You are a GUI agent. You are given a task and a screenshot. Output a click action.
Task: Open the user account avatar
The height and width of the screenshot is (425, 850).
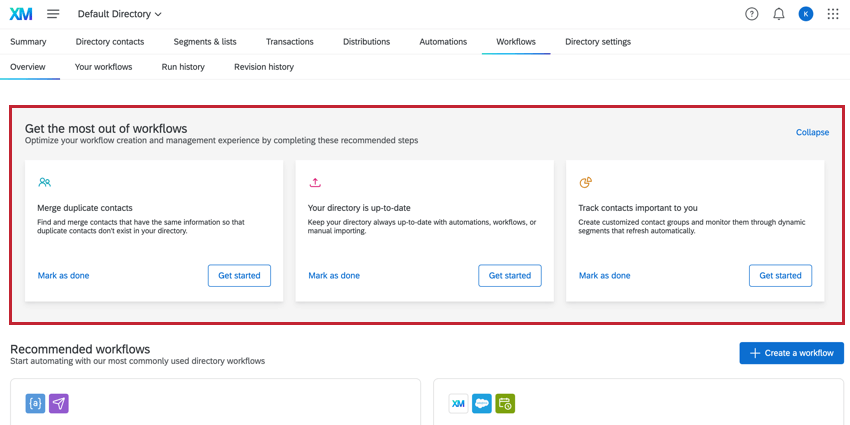[806, 14]
